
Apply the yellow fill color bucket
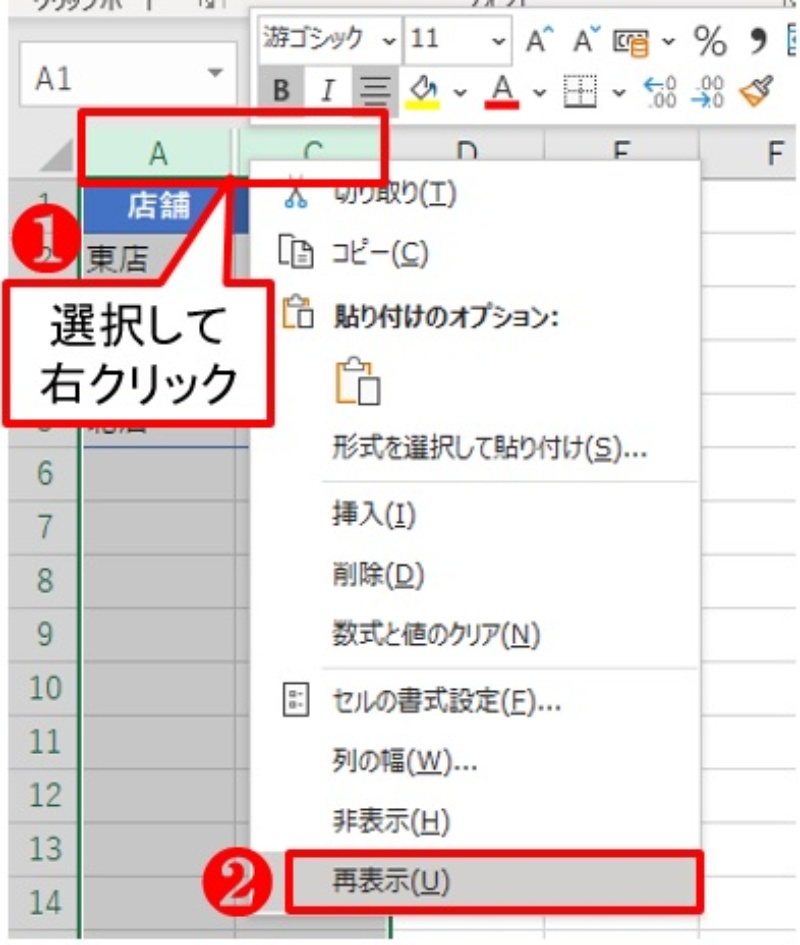(x=423, y=92)
